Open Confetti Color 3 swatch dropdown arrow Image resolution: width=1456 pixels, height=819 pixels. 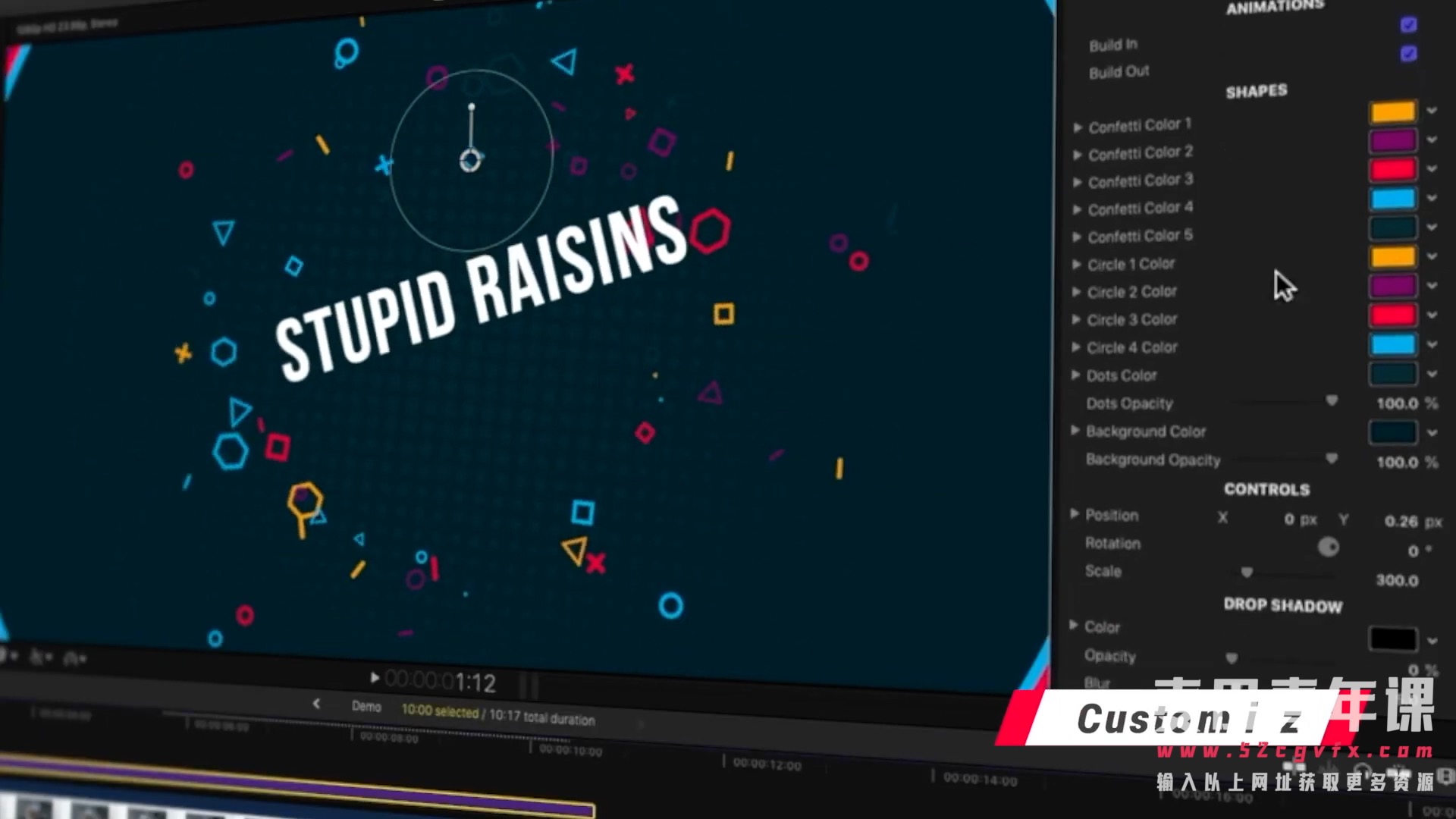pos(1432,168)
